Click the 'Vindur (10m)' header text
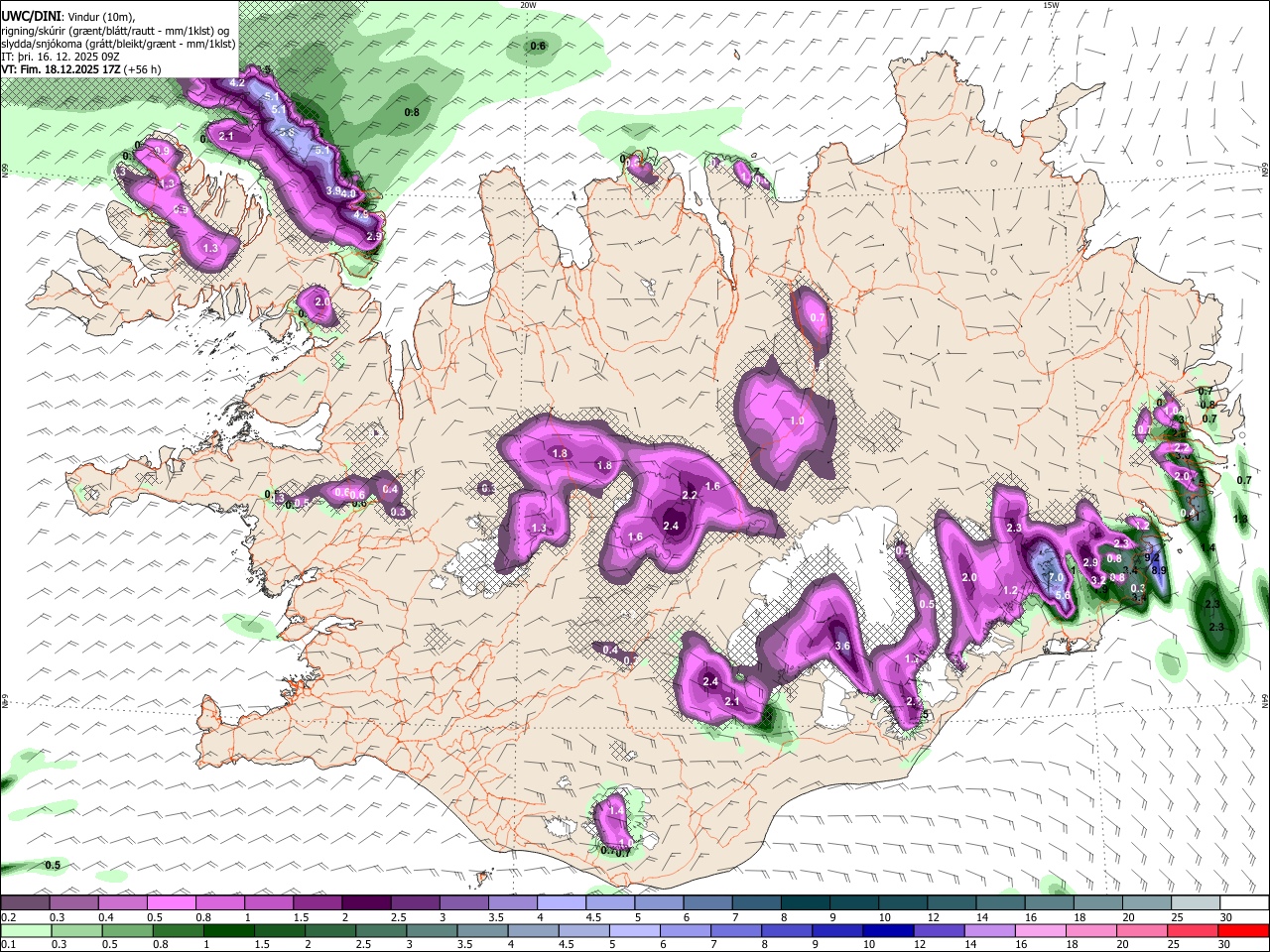Screen dimensions: 1270x952 (99, 17)
